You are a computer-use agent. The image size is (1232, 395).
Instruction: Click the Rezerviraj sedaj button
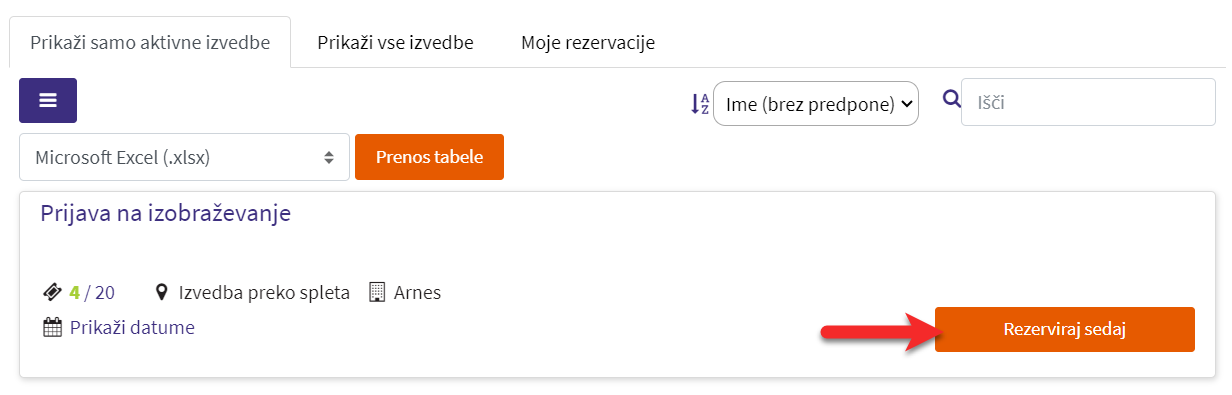[1065, 330]
